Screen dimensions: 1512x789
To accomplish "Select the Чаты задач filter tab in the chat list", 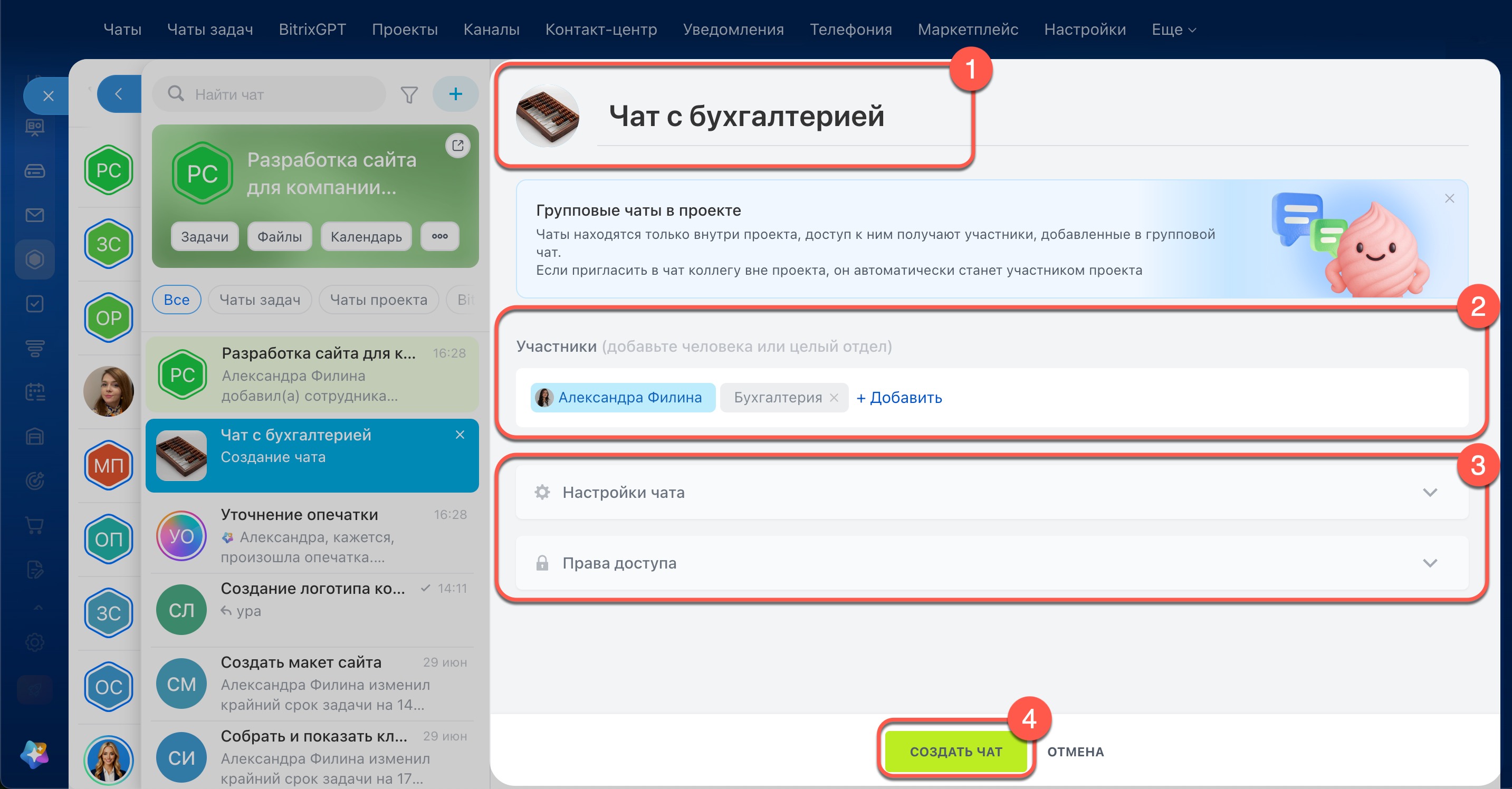I will (x=260, y=300).
